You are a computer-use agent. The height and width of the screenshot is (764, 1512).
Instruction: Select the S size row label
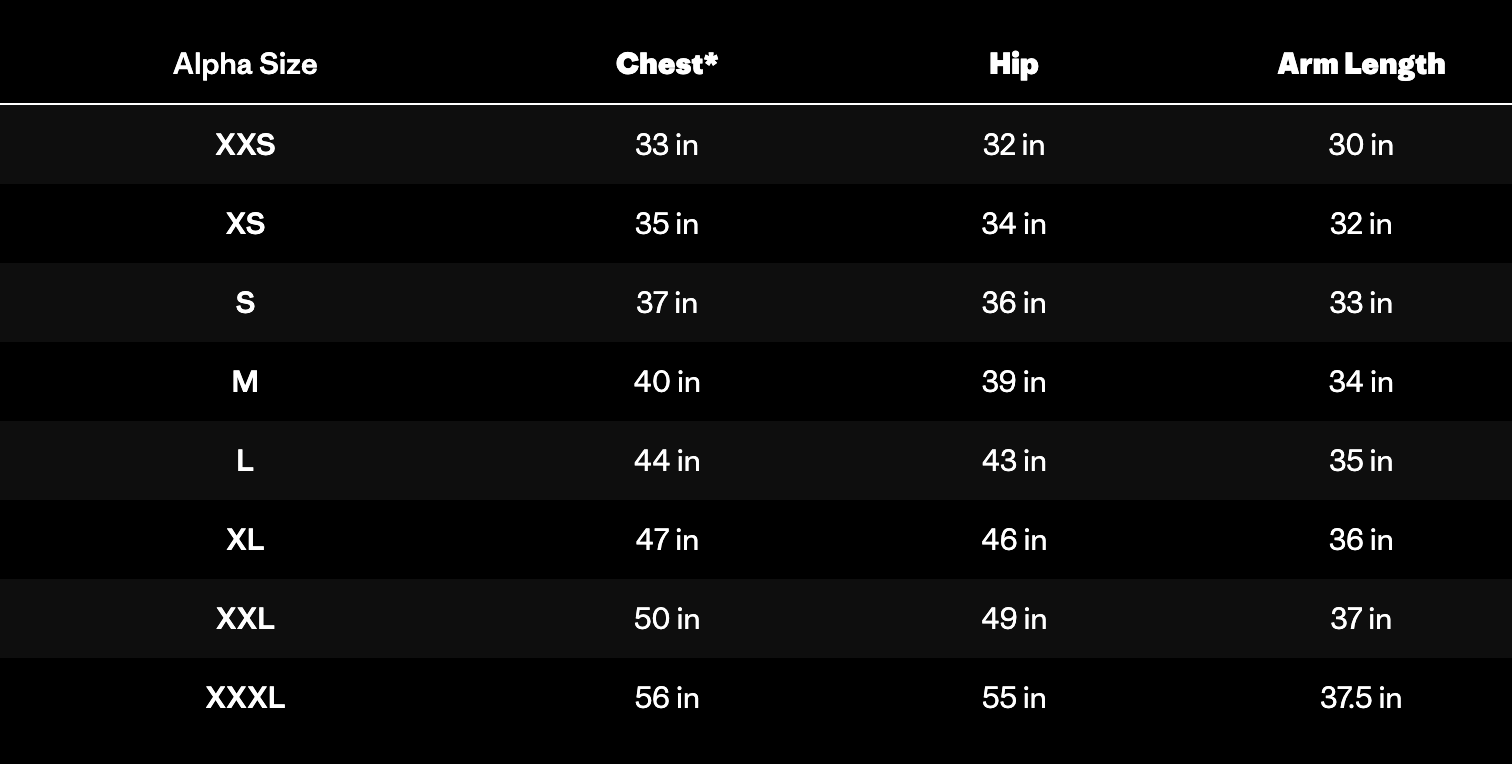(245, 303)
